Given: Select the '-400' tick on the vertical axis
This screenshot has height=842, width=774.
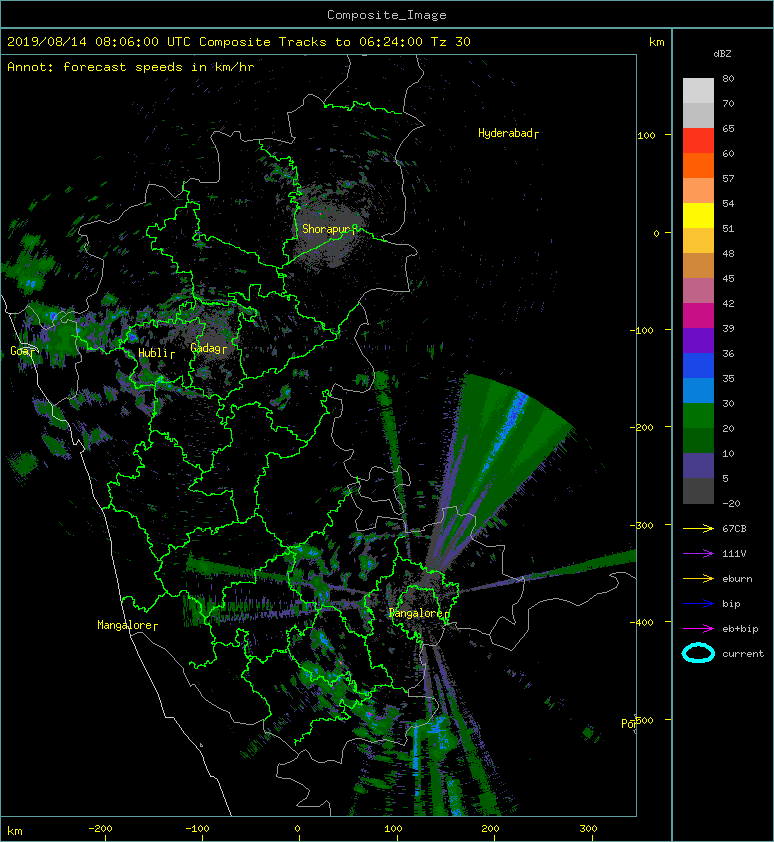Looking at the screenshot, I should tap(642, 622).
